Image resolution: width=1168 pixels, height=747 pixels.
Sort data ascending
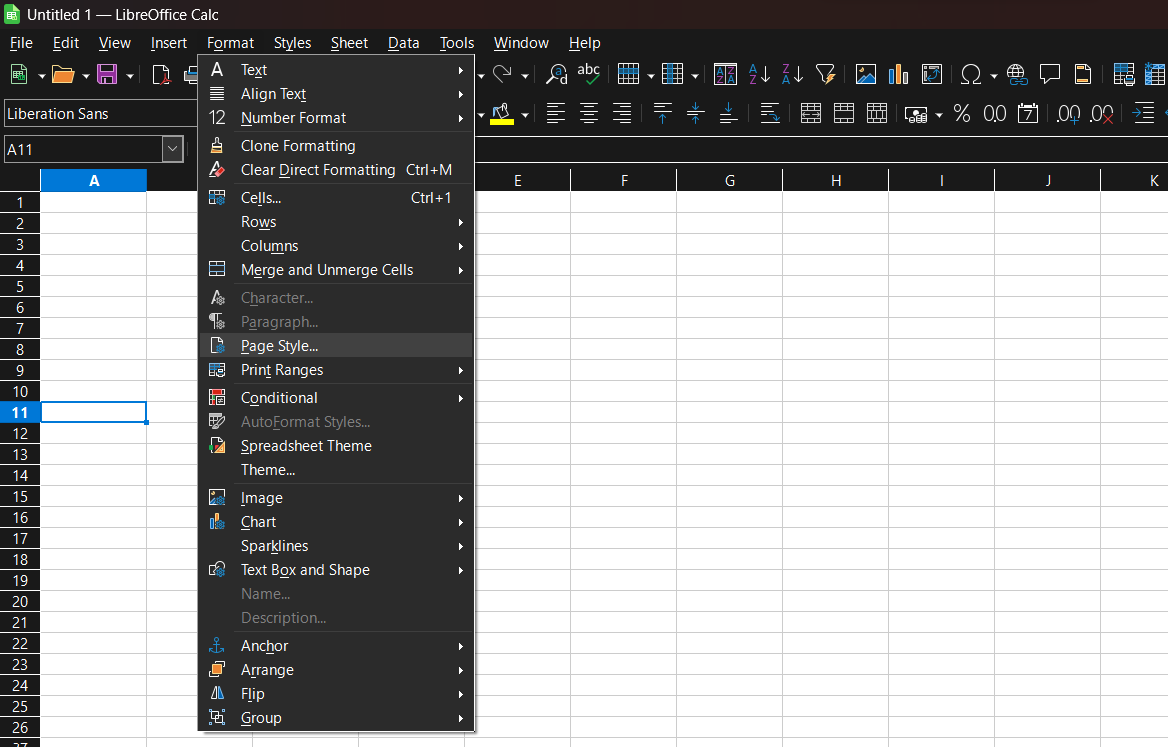coord(759,74)
